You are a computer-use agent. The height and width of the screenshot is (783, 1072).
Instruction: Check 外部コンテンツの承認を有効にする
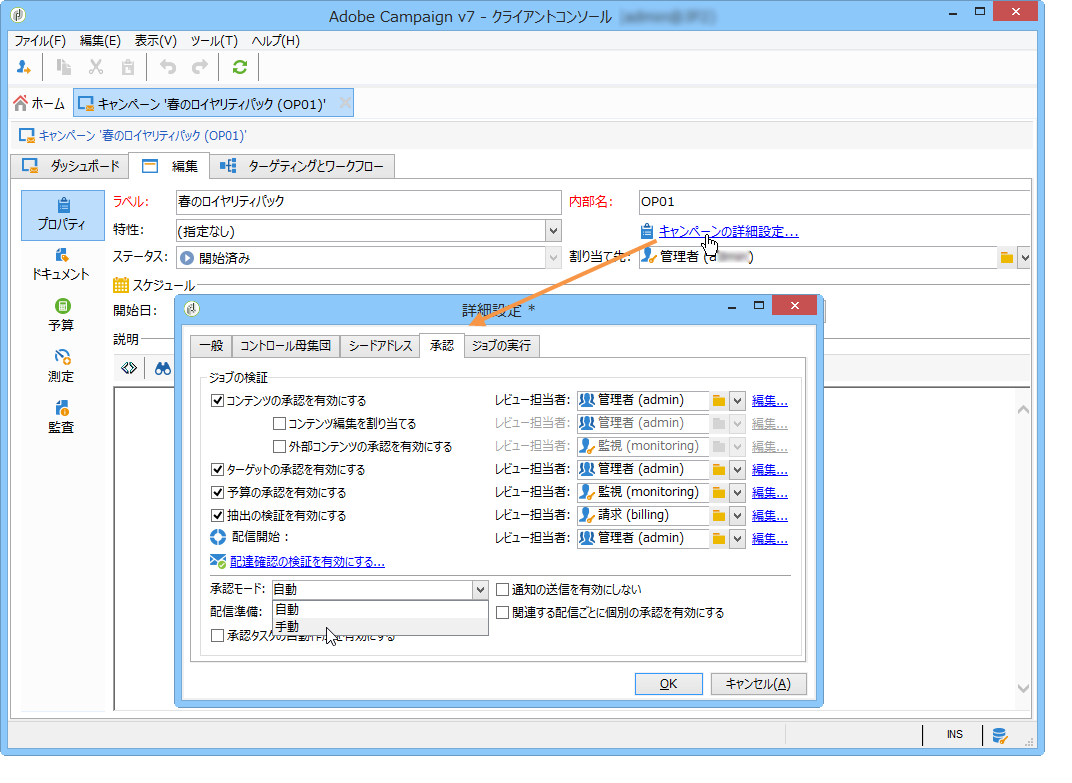(x=279, y=447)
